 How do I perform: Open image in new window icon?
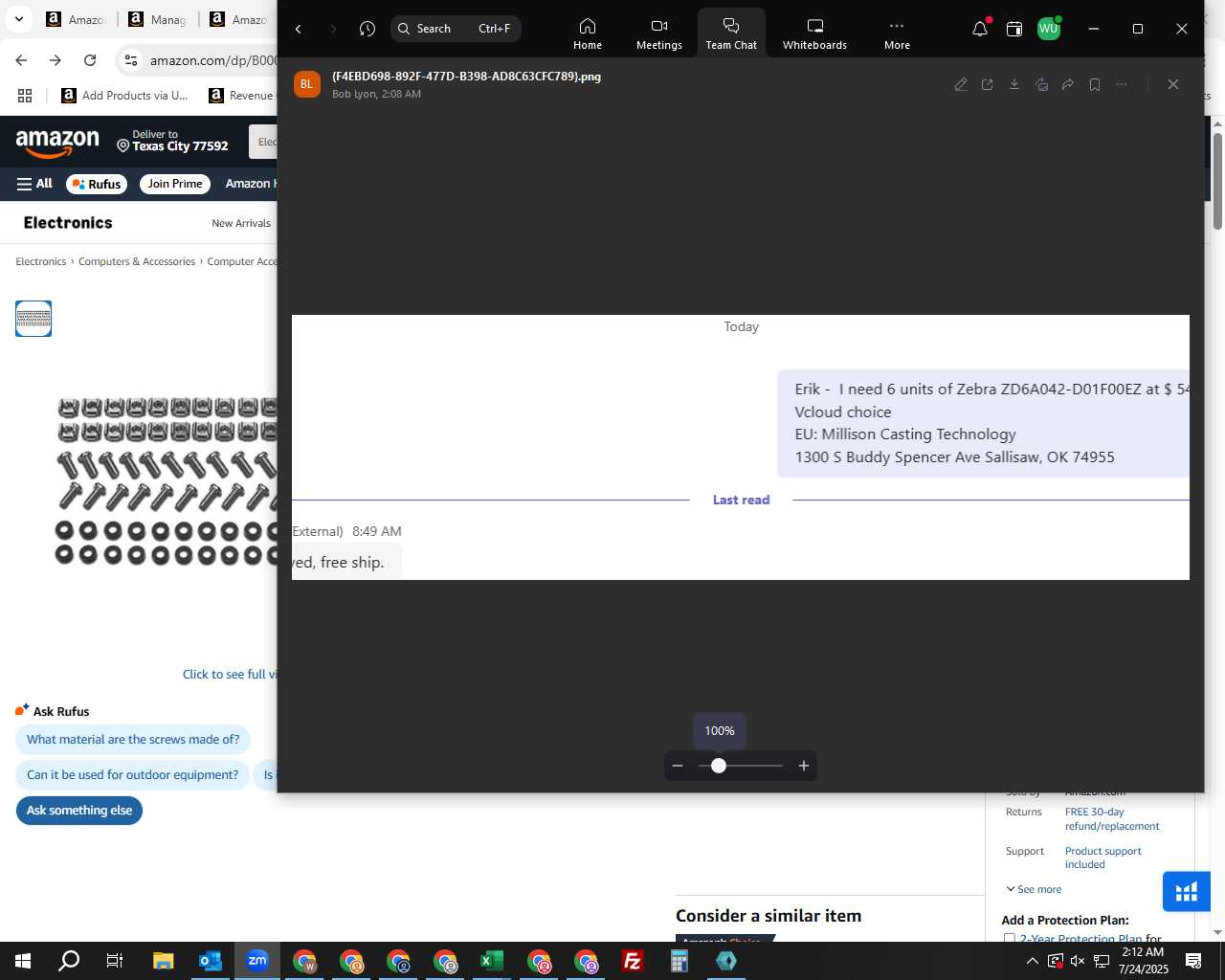click(988, 84)
